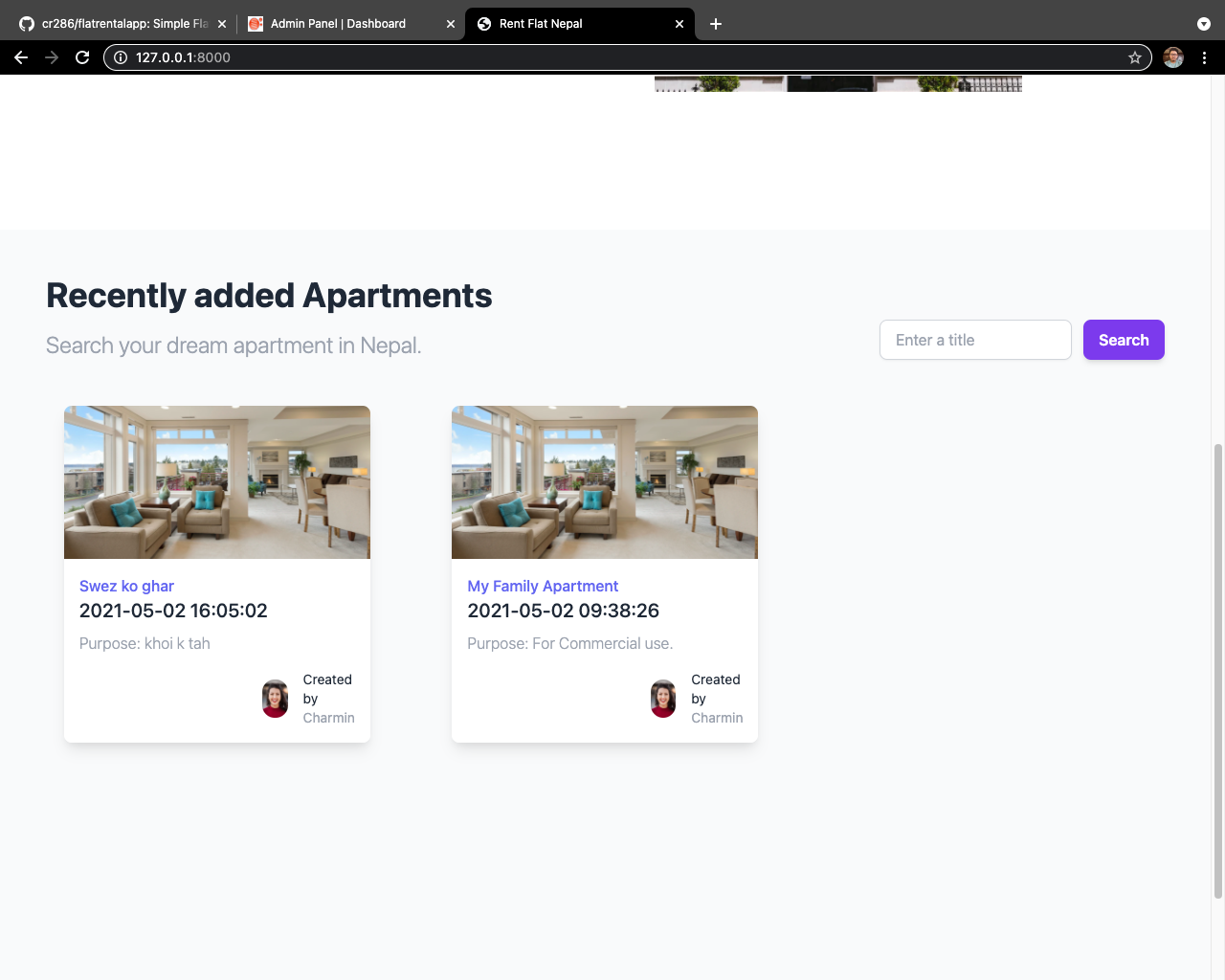Viewport: 1225px width, 980px height.
Task: Close the Rent Flat Nepal tab
Action: coord(679,24)
